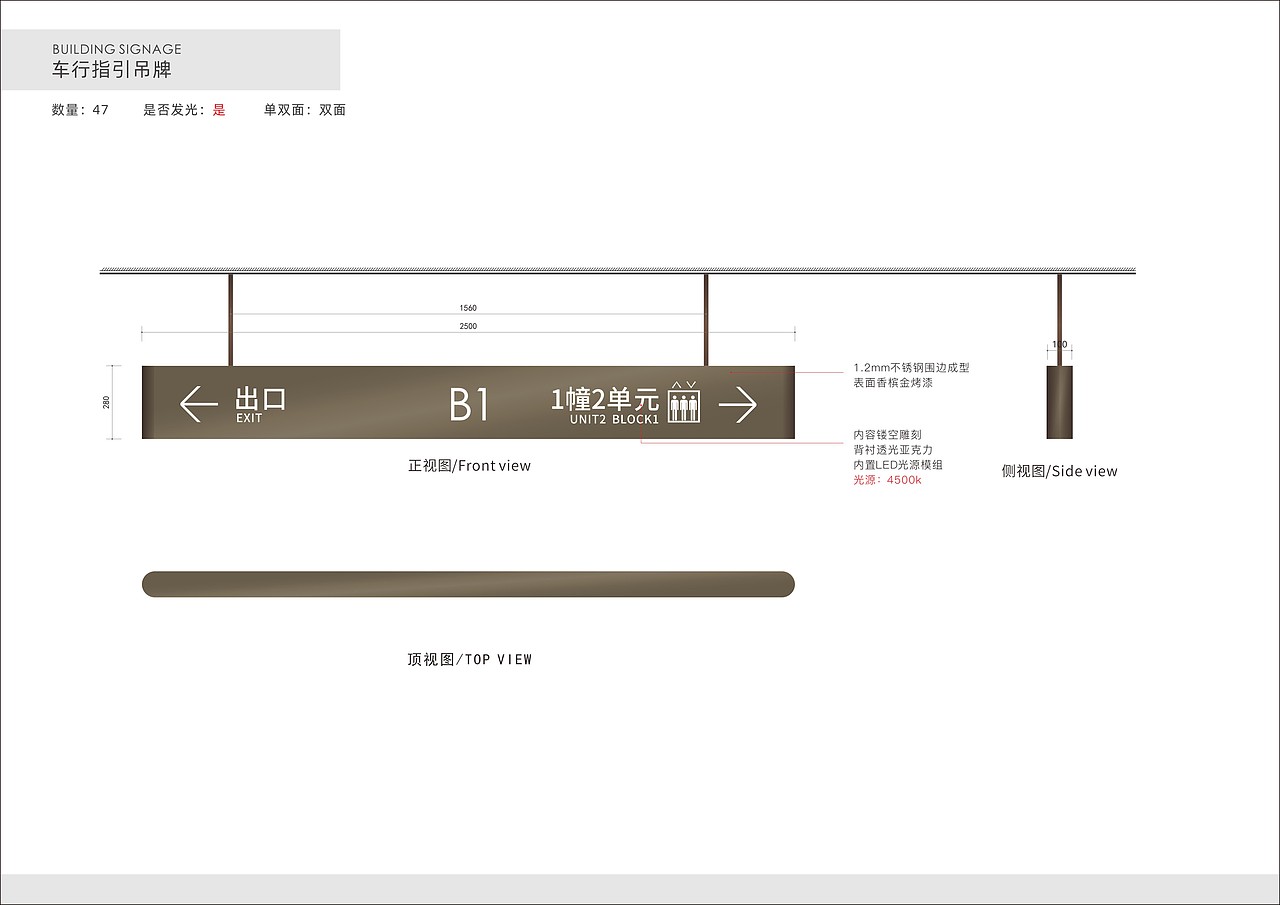
Task: Click the 单双面: 双面 text
Action: coord(305,110)
